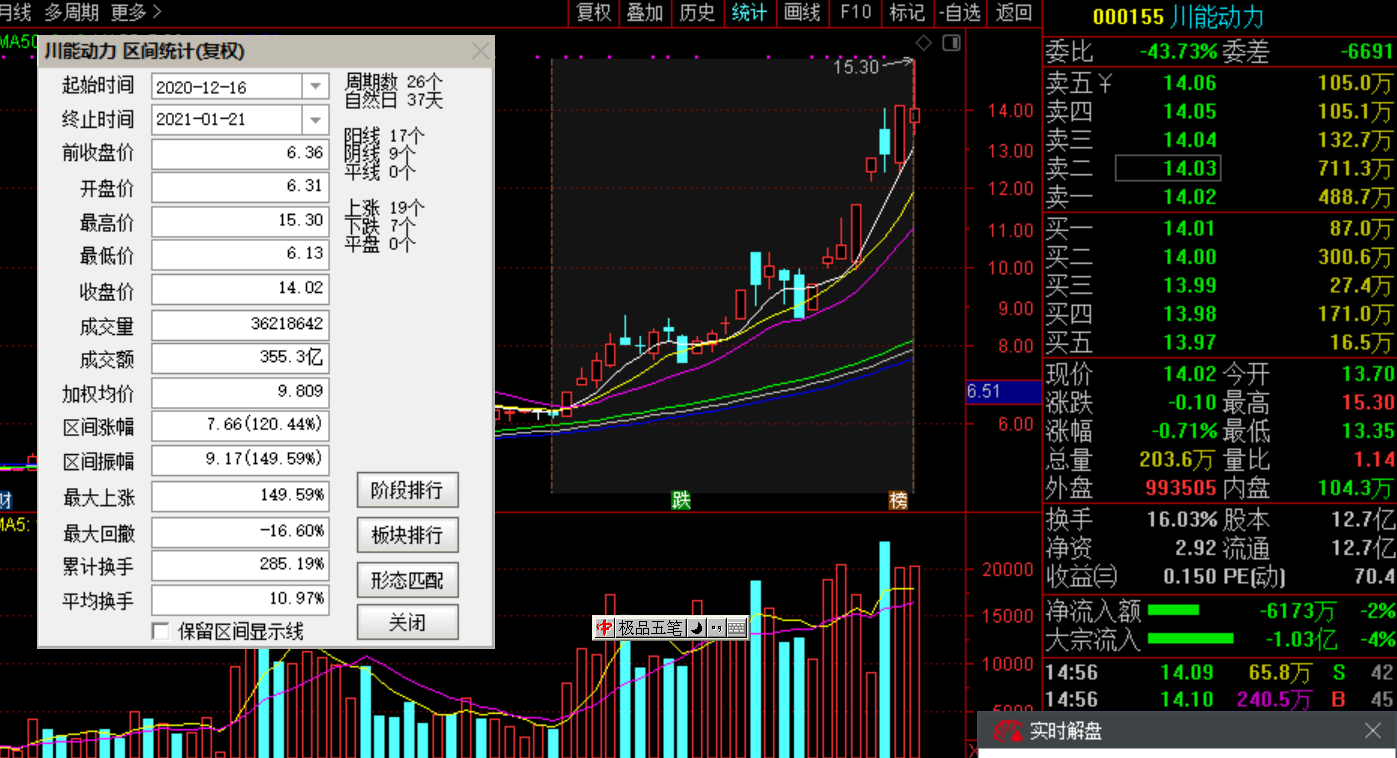Click the 净流入额 green bar
Image resolution: width=1397 pixels, height=758 pixels.
click(1173, 609)
